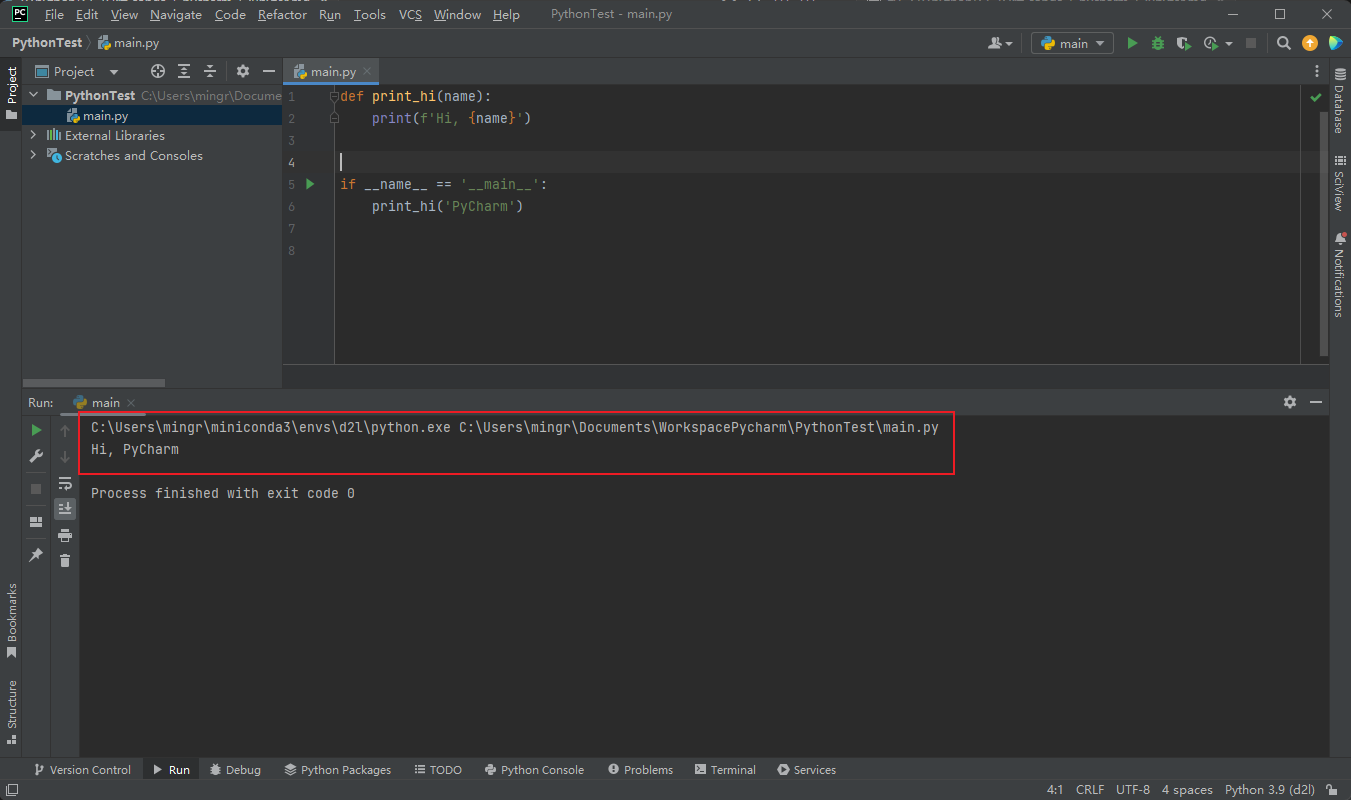Viewport: 1351px width, 800px height.
Task: Toggle scroll to end in console
Action: (65, 509)
